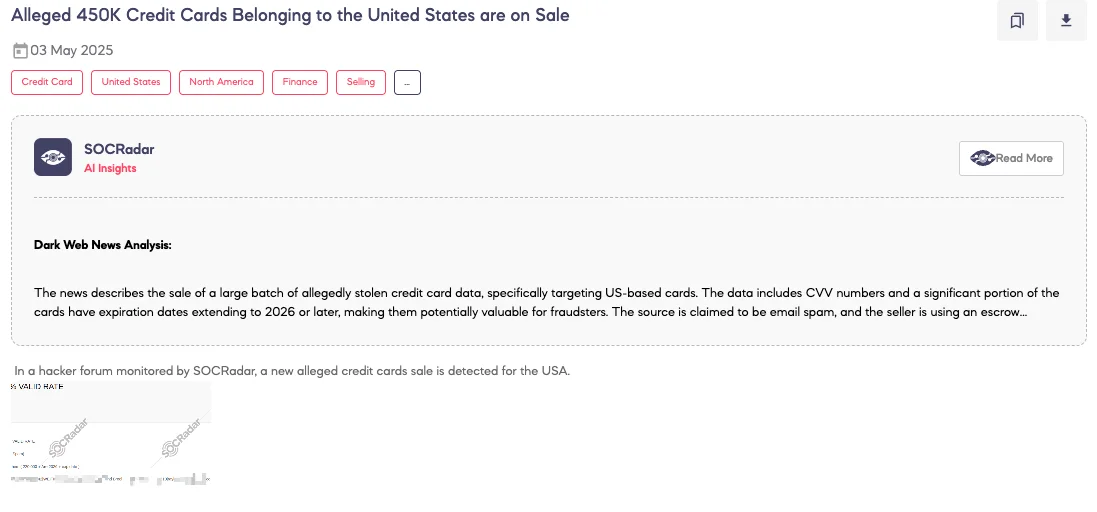Click the SOCRadar eye logo badge

tap(53, 157)
